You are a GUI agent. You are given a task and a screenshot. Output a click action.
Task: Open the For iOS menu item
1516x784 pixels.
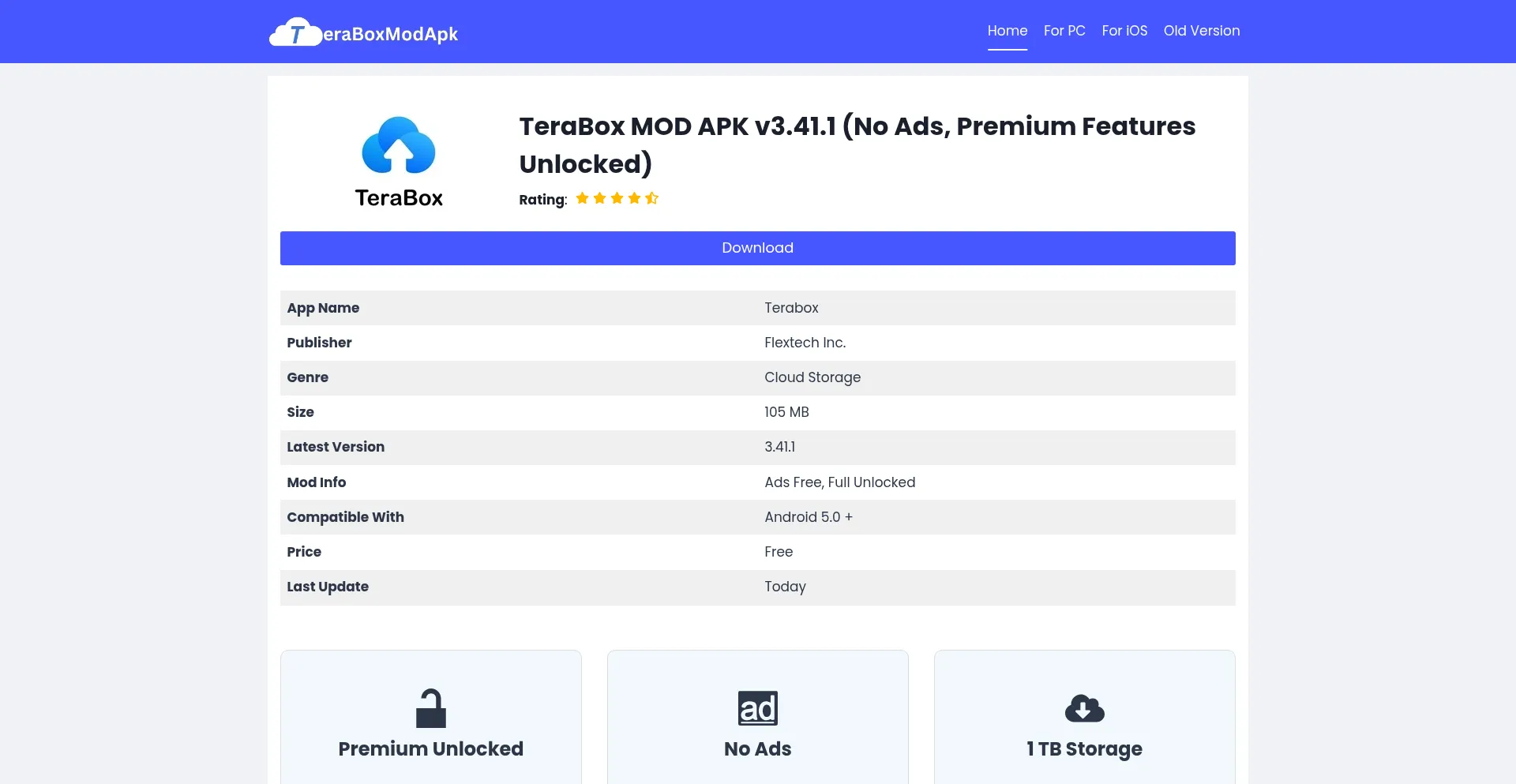[x=1124, y=31]
